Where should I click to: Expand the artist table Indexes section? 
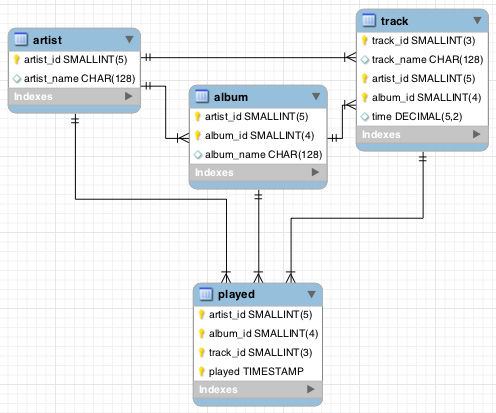coord(129,96)
